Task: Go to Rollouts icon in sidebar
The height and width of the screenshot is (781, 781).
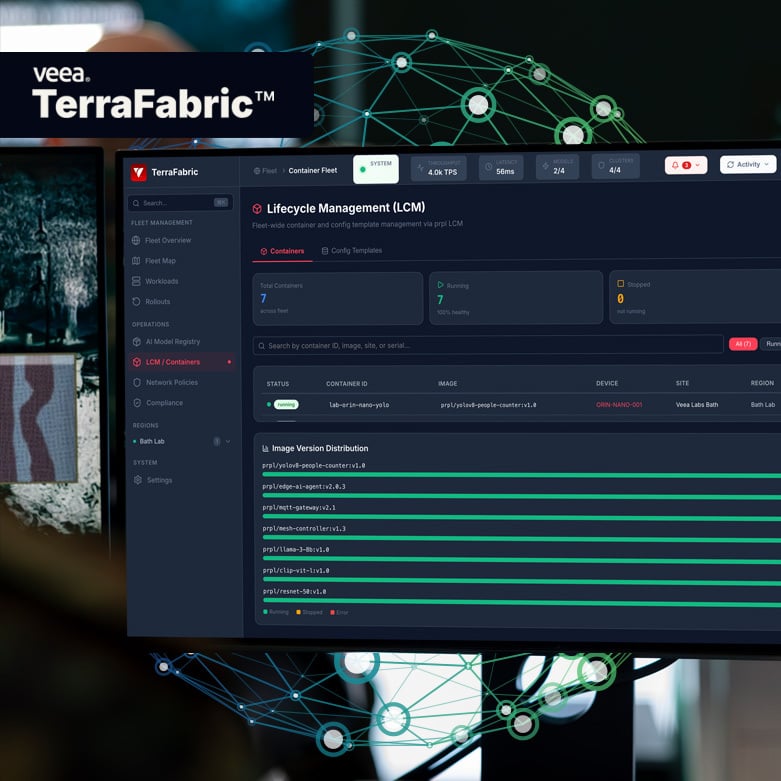Action: point(136,301)
